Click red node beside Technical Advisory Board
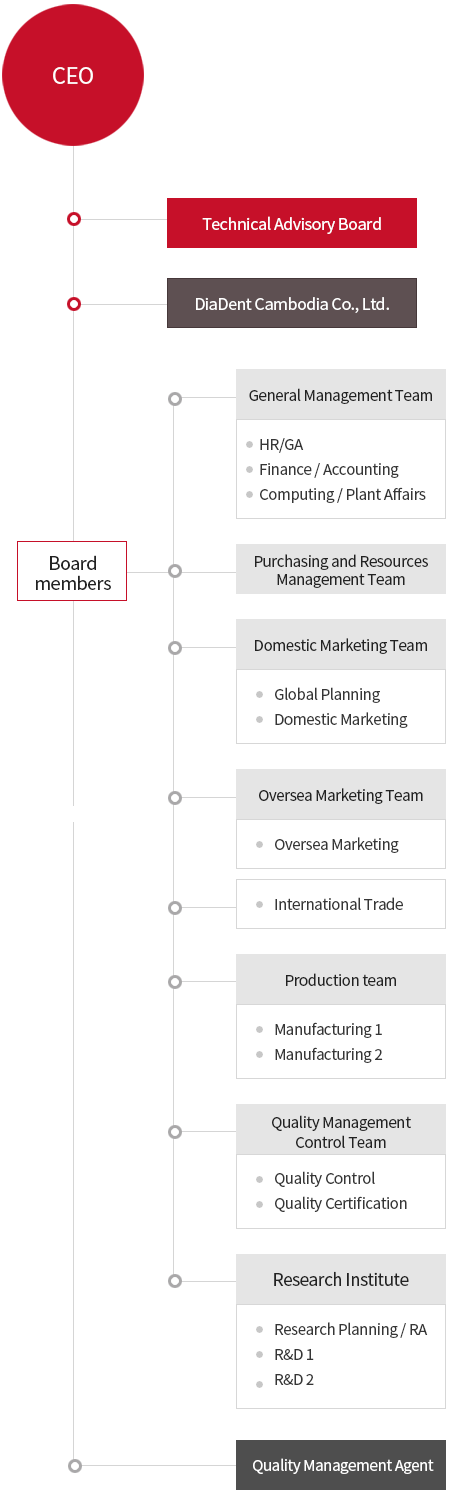 pos(73,219)
